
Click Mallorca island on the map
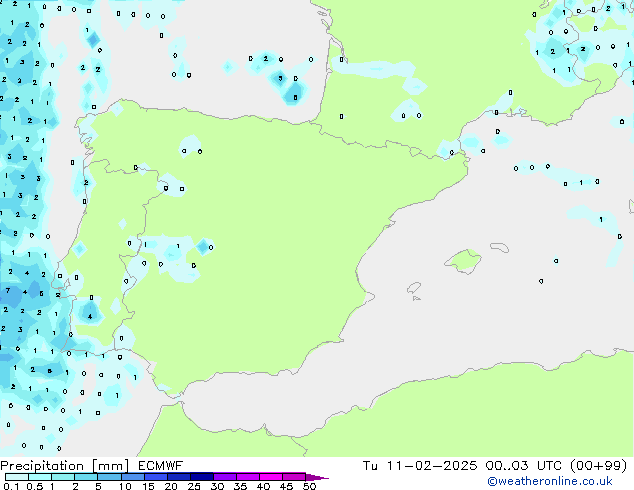click(464, 261)
